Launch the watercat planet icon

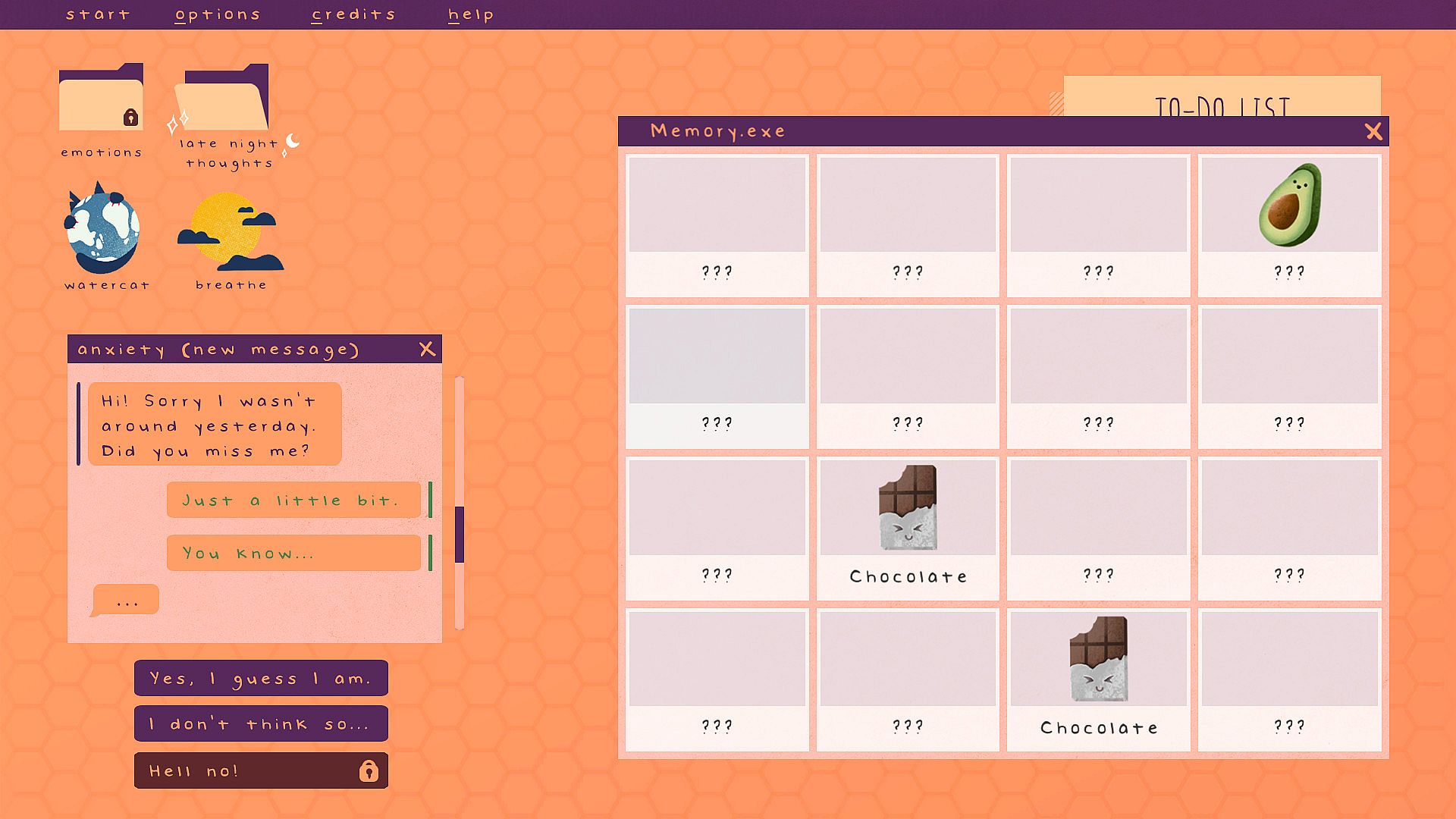point(103,229)
